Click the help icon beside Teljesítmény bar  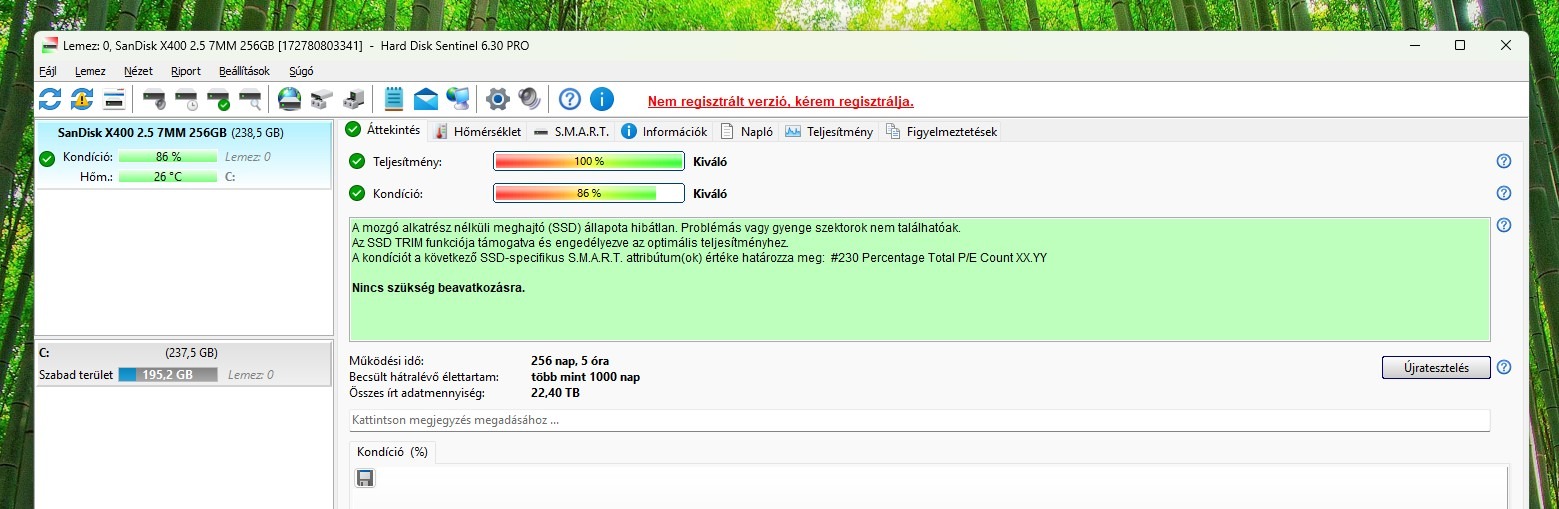(1503, 161)
